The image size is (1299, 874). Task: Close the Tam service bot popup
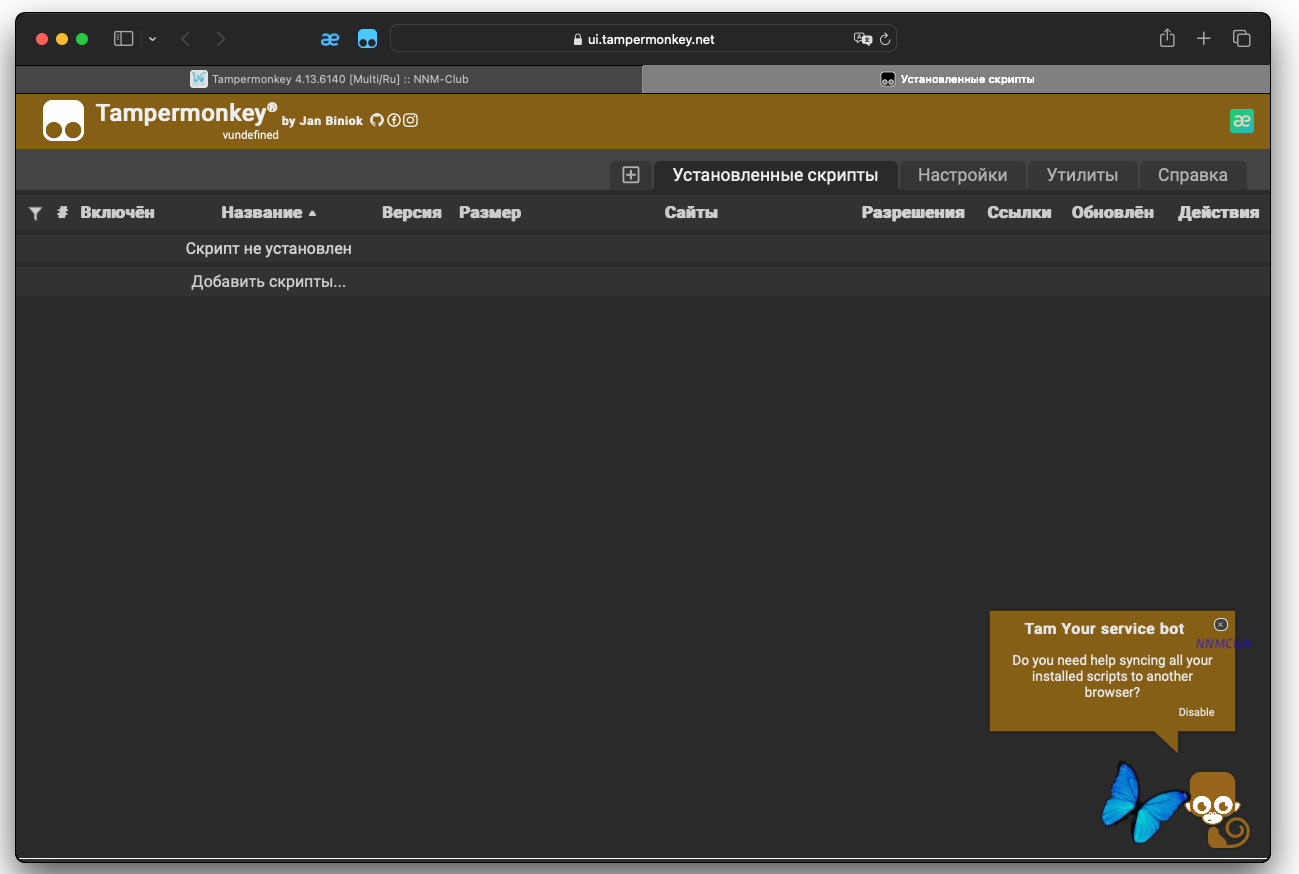(1221, 624)
